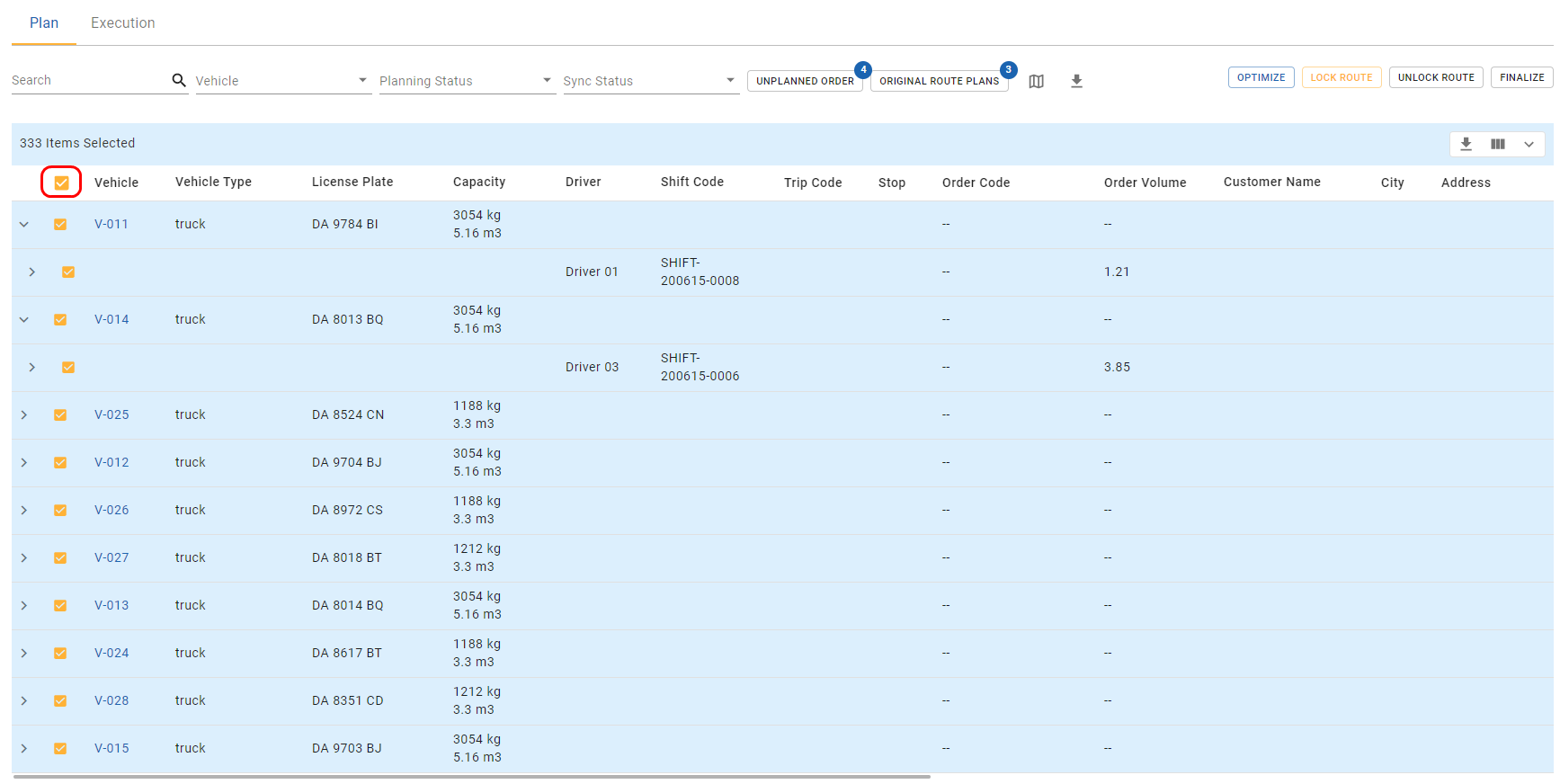Screen dimensions: 1560x784
Task: Open the map view icon
Action: click(1036, 81)
